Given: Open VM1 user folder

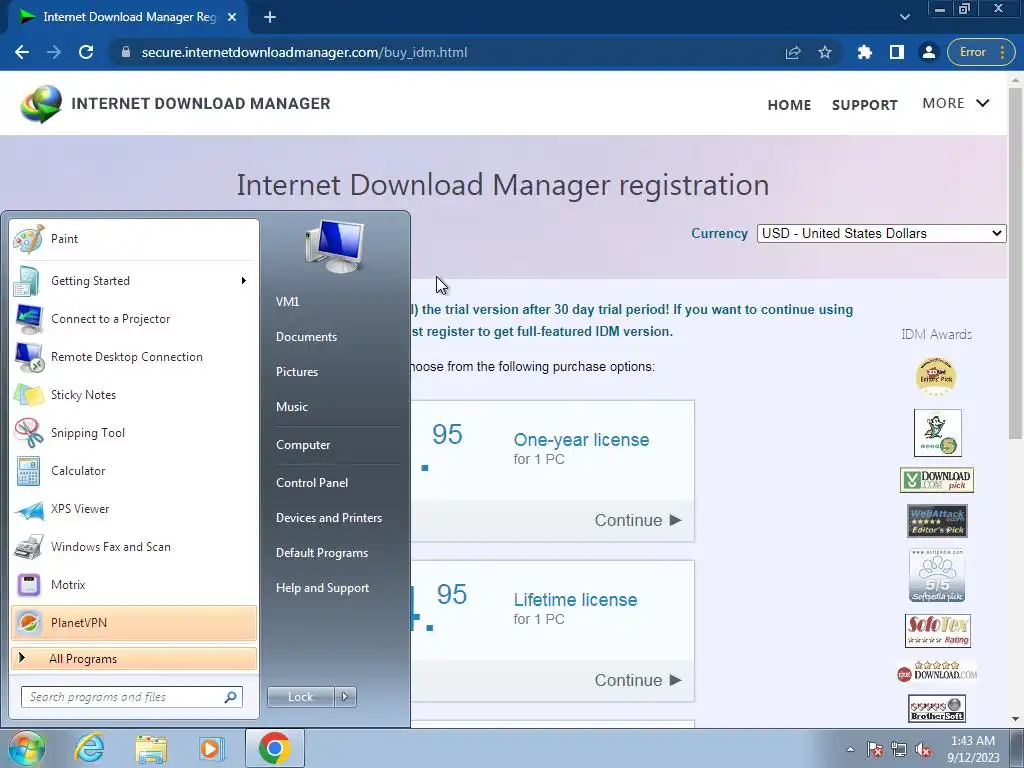Looking at the screenshot, I should click(x=287, y=302).
